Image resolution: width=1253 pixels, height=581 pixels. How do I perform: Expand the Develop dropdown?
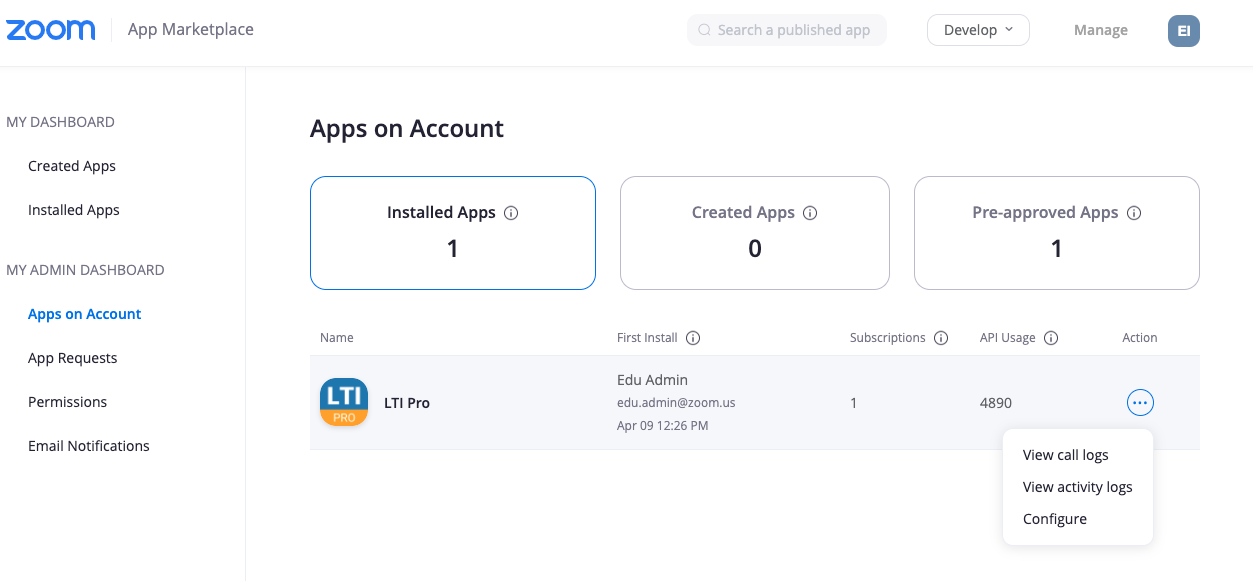tap(978, 30)
